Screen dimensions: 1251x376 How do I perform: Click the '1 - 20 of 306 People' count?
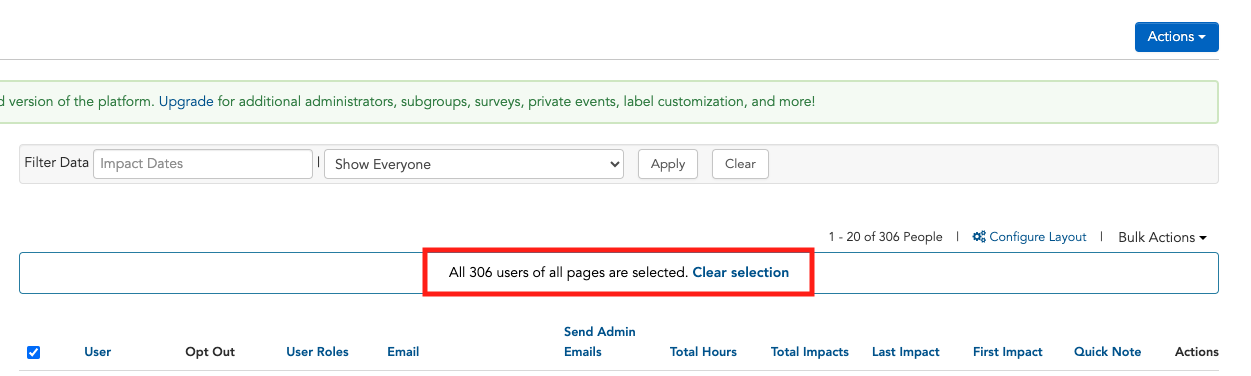[885, 237]
